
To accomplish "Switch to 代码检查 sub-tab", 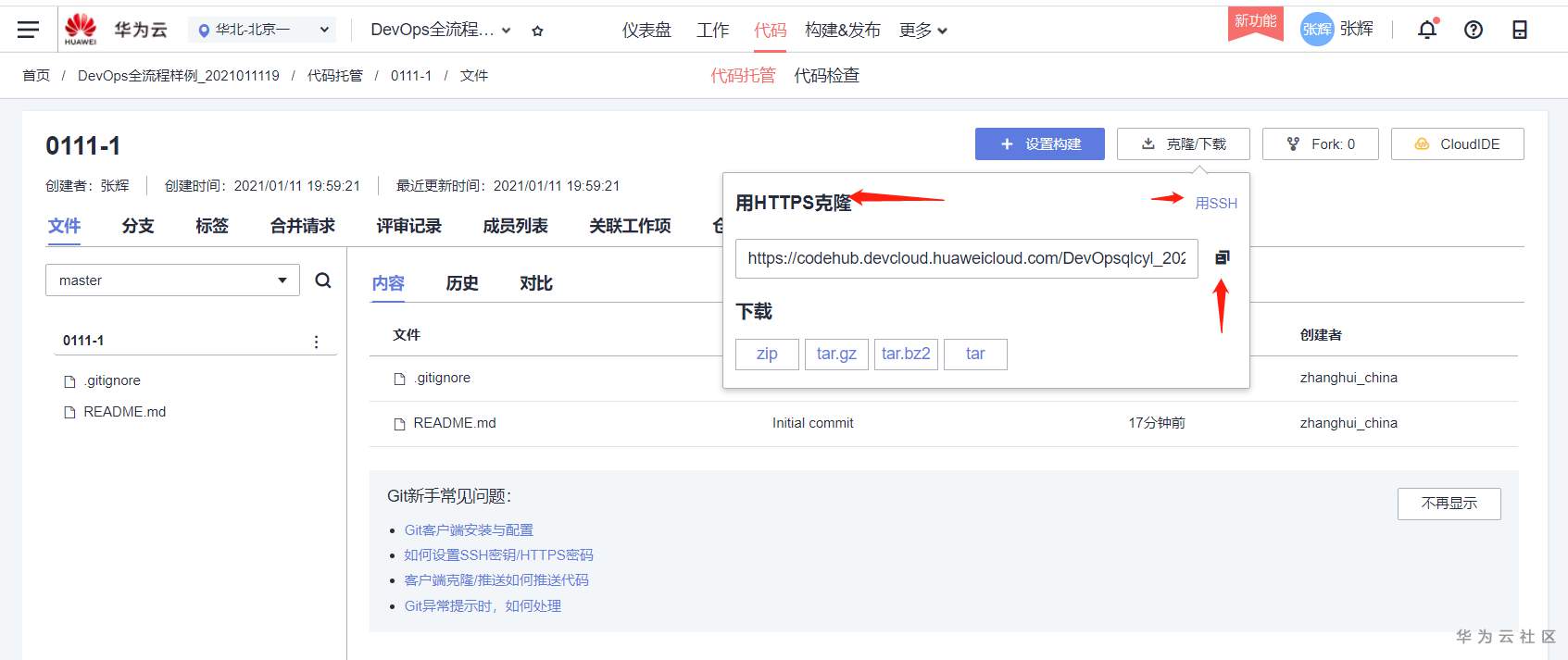I will pos(827,76).
